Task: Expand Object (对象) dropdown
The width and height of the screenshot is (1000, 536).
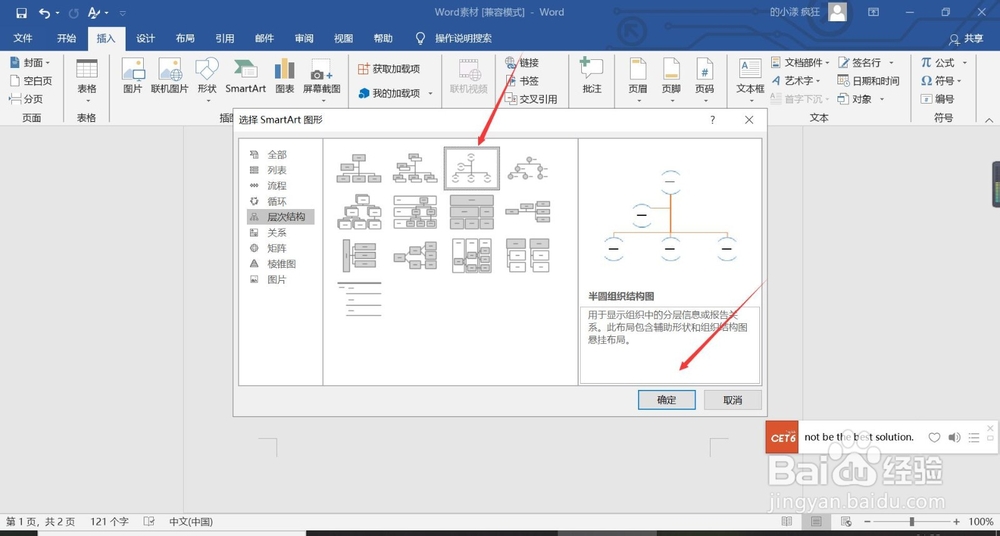Action: click(882, 99)
